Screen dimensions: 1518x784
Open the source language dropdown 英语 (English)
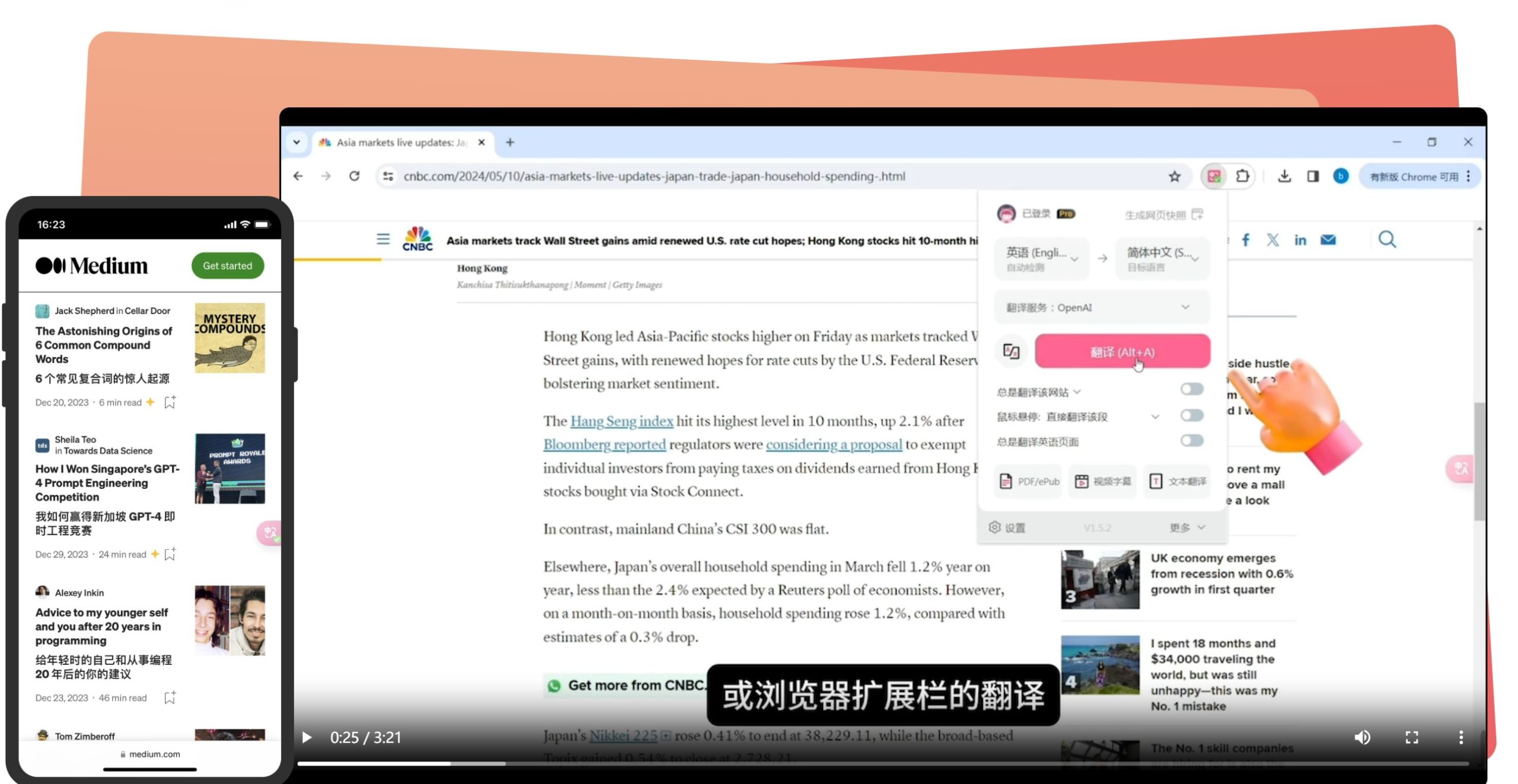pyautogui.click(x=1042, y=258)
